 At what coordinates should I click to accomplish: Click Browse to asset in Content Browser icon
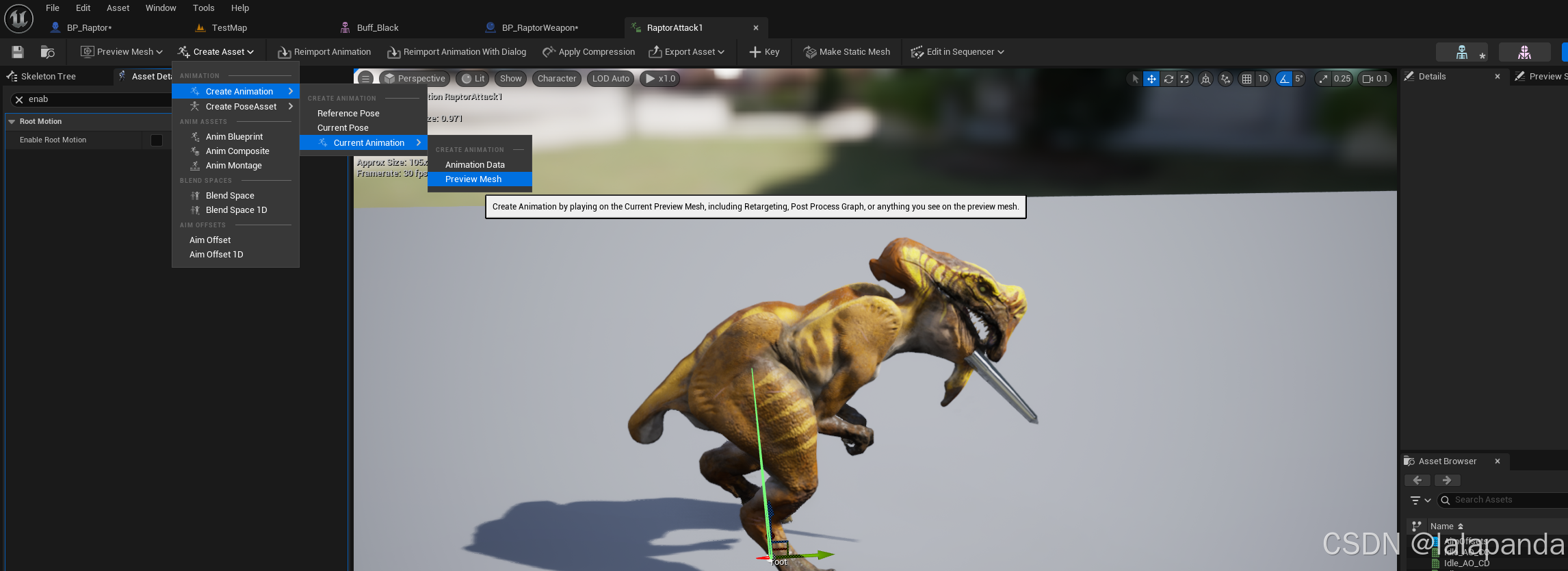(x=47, y=52)
